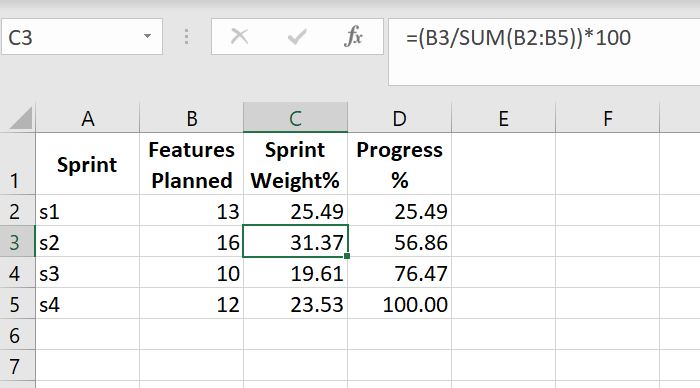Screen dimensions: 700x388
Task: Click the Features Planned header cell
Action: [x=192, y=164]
